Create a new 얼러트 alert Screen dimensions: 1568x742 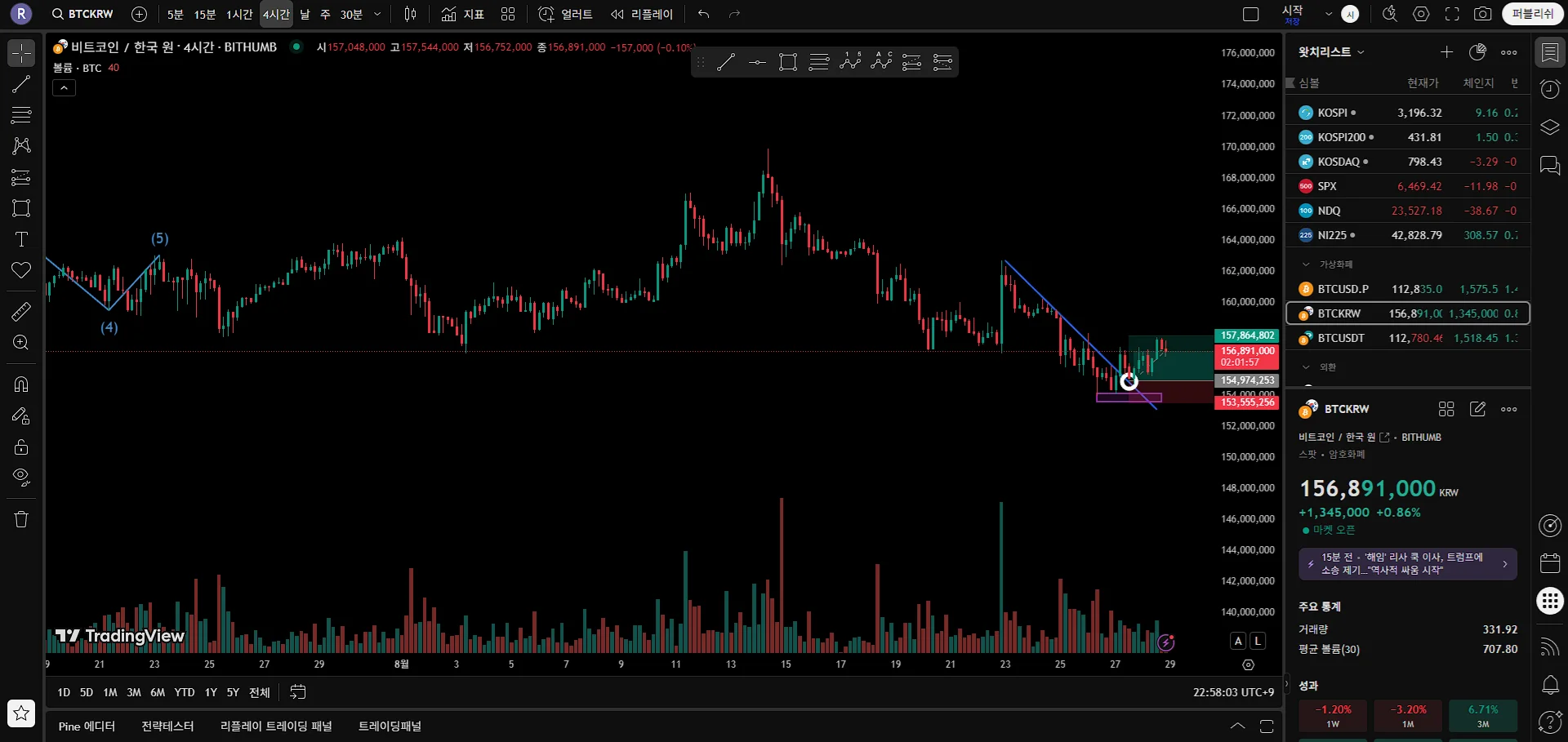(x=566, y=14)
